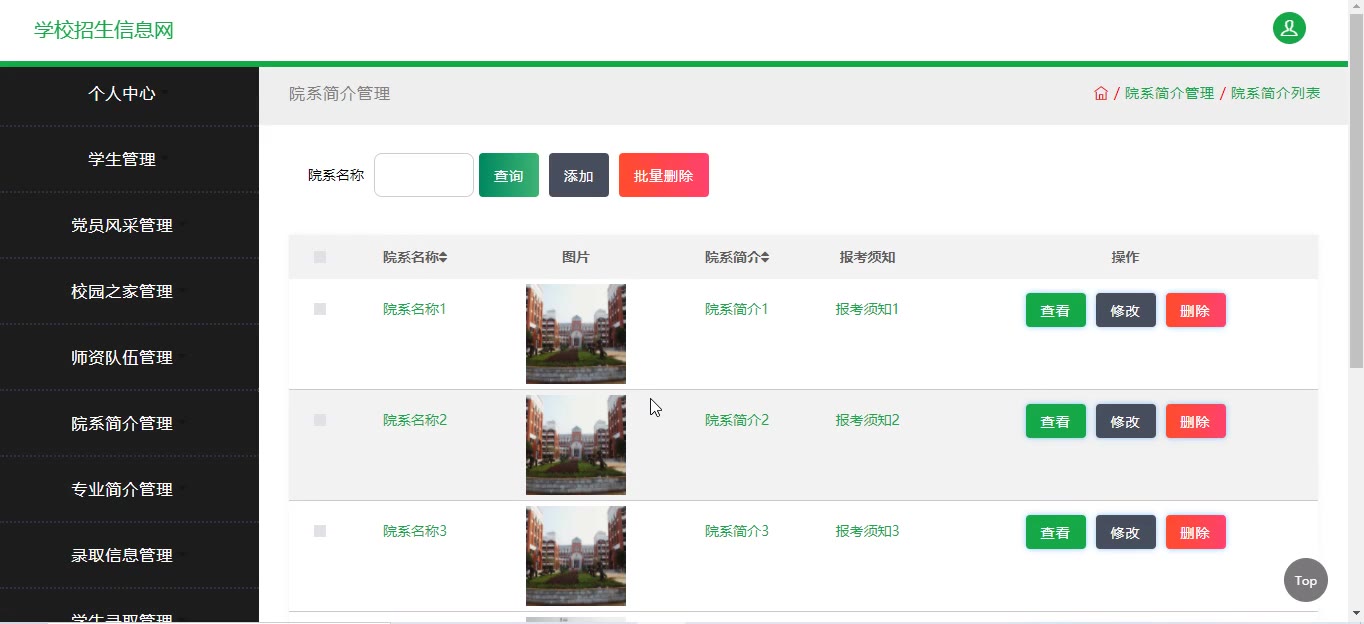Delete 院系名称2 with 删除 button
The width and height of the screenshot is (1364, 624).
tap(1196, 421)
